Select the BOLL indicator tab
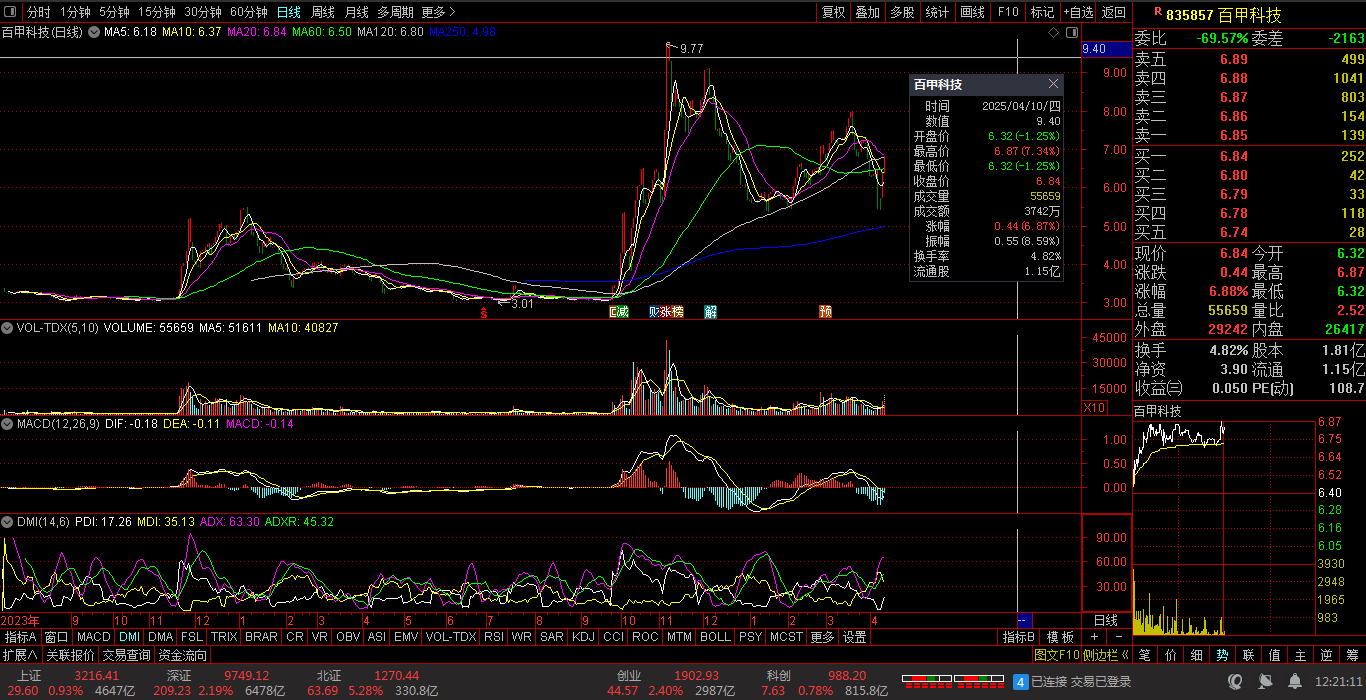The width and height of the screenshot is (1366, 700). tap(715, 637)
